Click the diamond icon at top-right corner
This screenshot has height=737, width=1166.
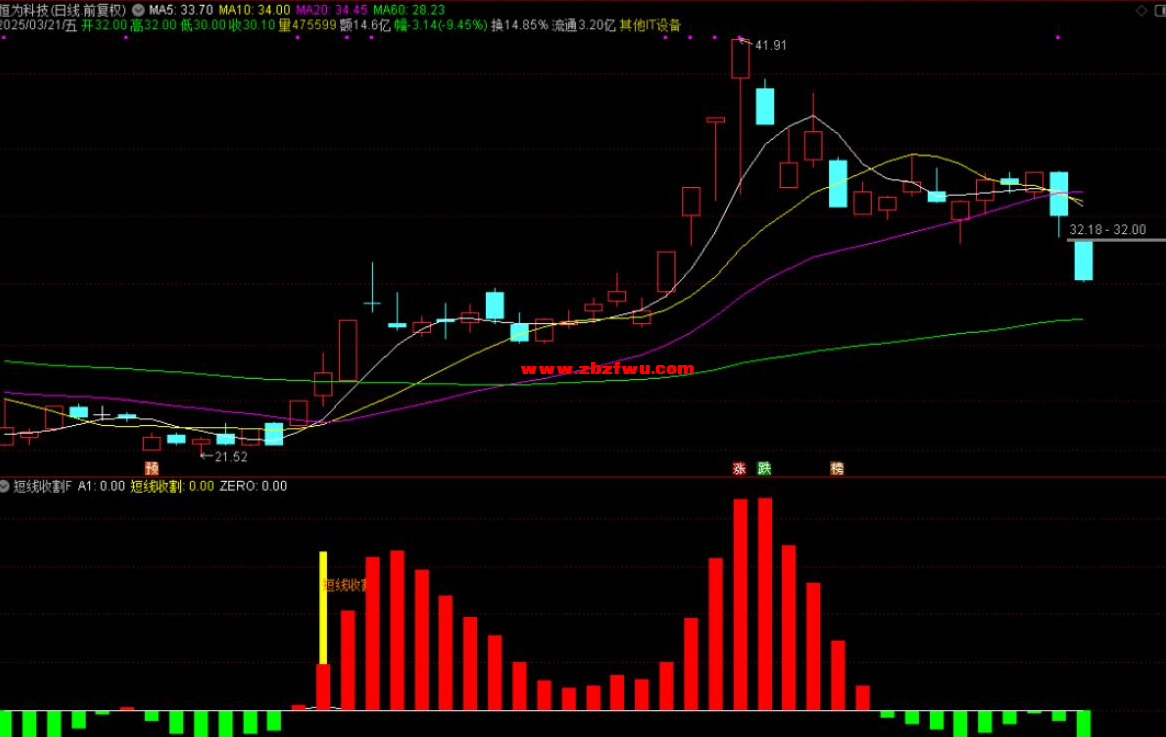click(x=1141, y=10)
